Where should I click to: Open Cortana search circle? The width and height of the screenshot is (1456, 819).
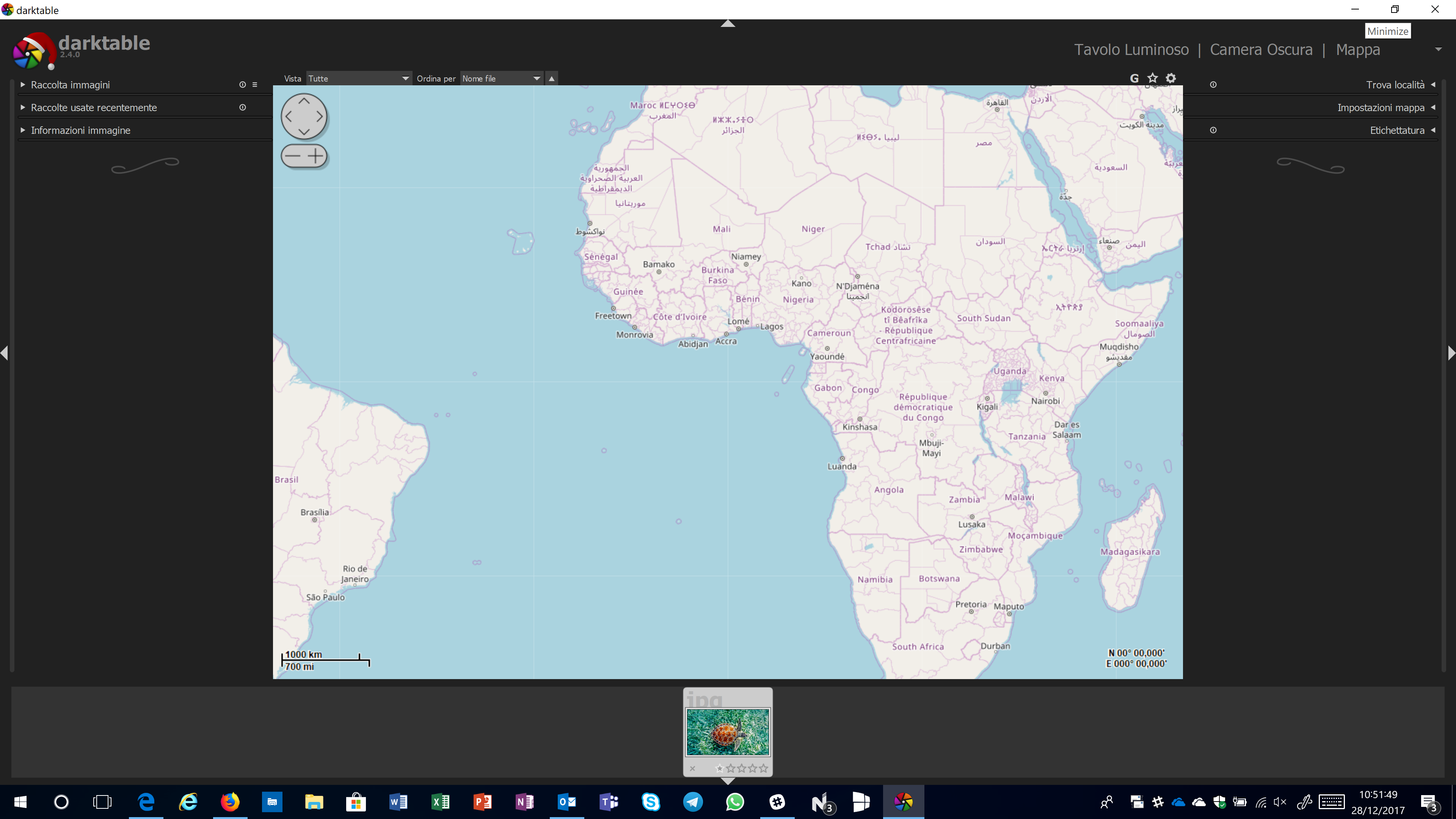pyautogui.click(x=61, y=802)
